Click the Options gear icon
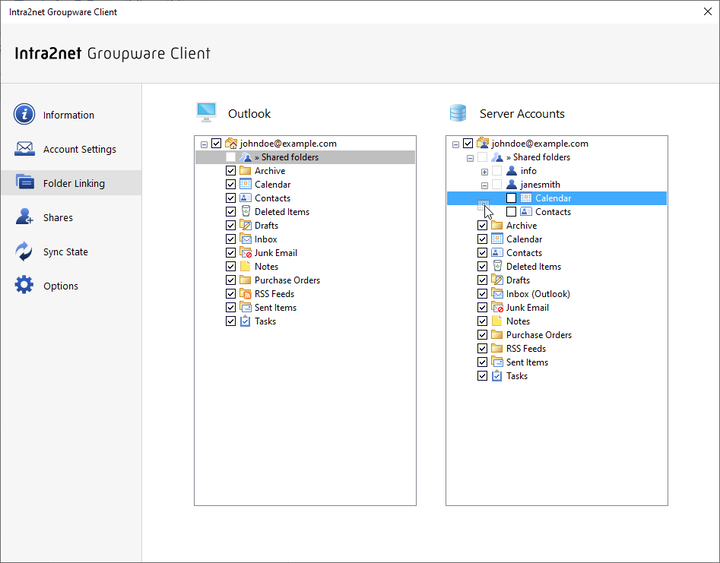720x563 pixels. tap(24, 285)
